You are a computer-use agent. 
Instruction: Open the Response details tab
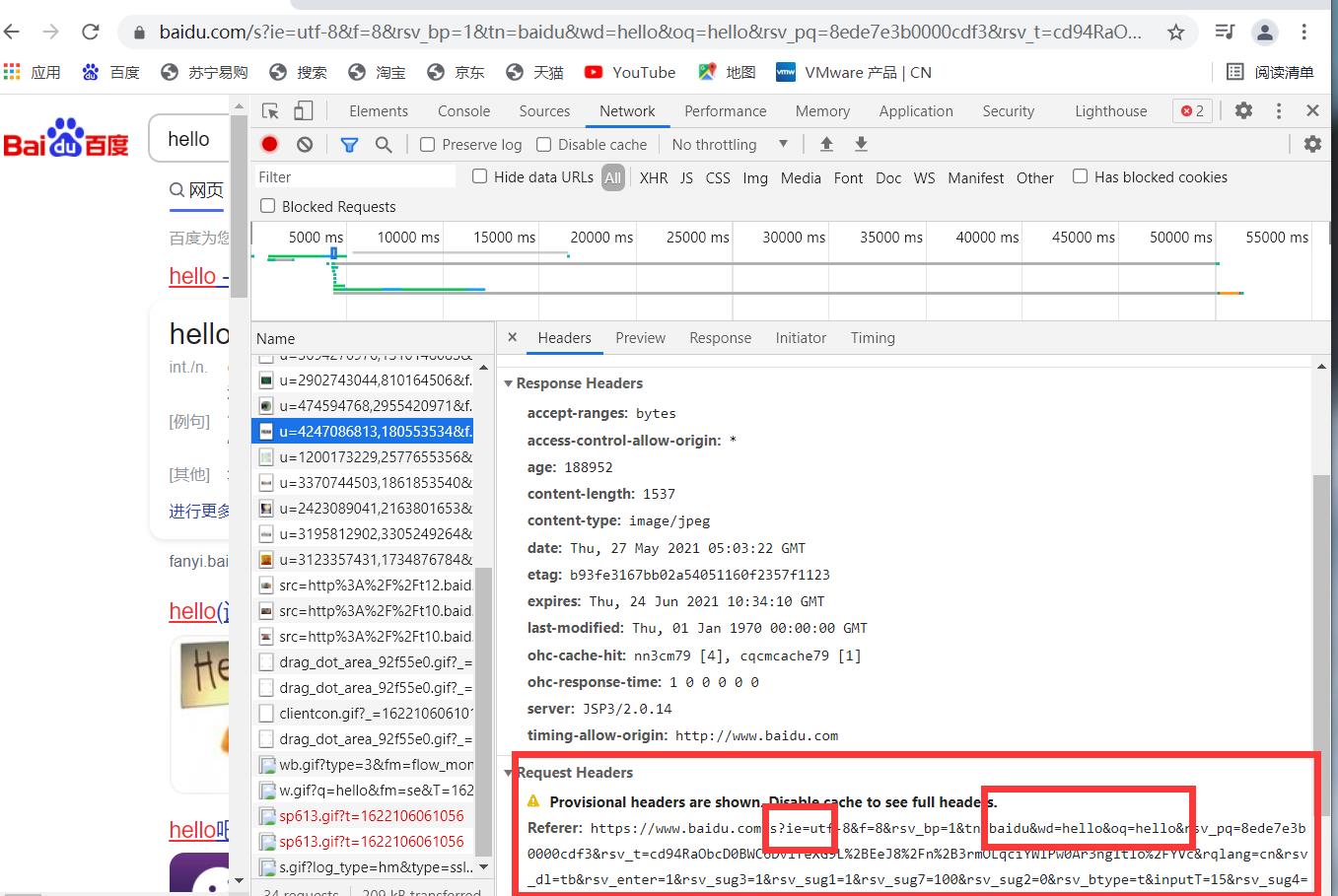[x=720, y=337]
